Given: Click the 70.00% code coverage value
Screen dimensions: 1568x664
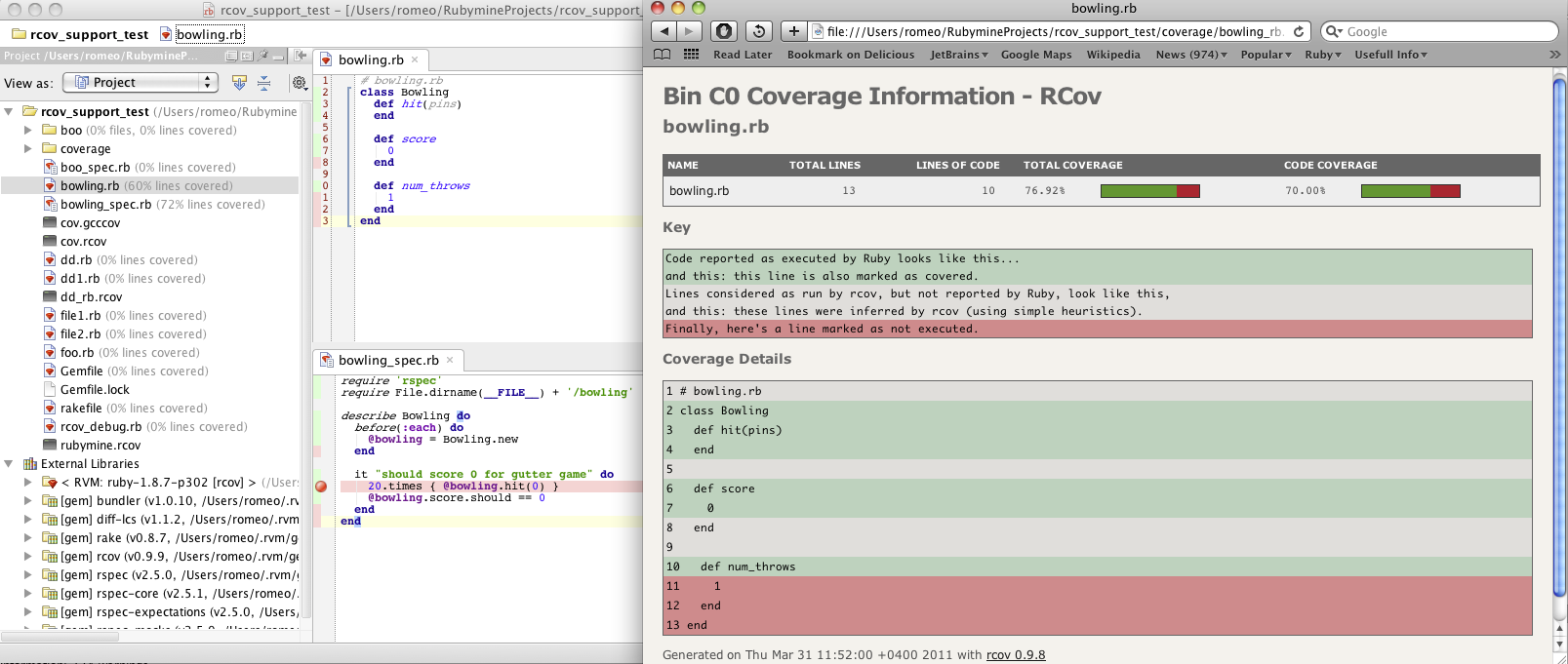Looking at the screenshot, I should (x=1305, y=191).
